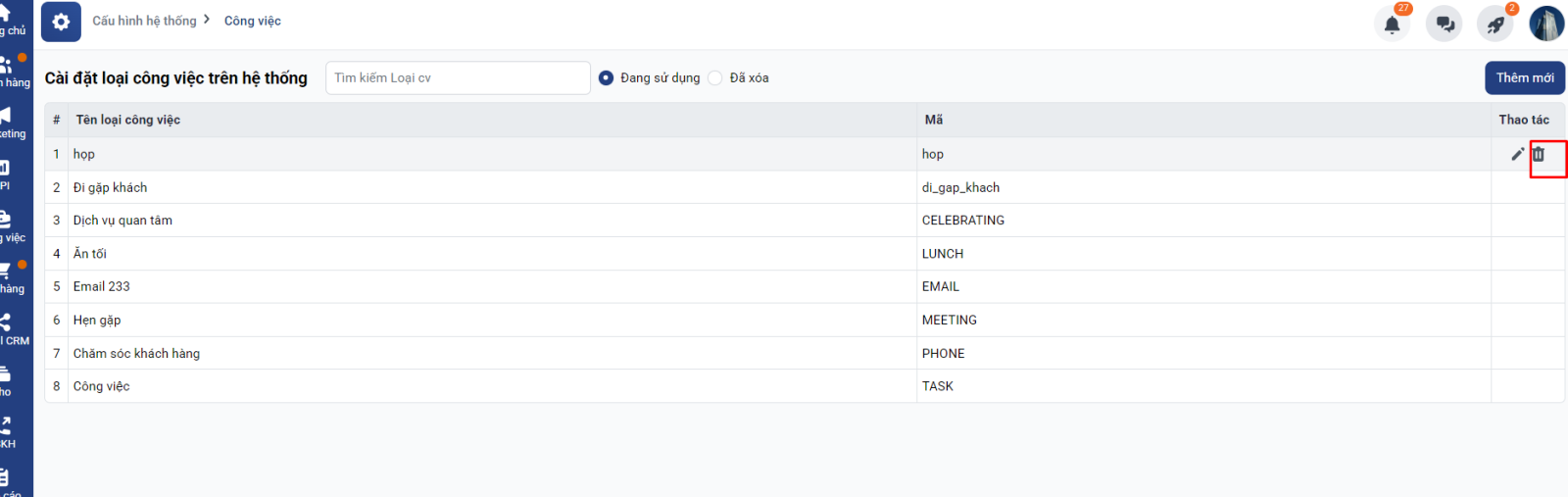Viewport: 1568px width, 497px height.
Task: Delete the họp row with trash icon
Action: click(x=1539, y=154)
